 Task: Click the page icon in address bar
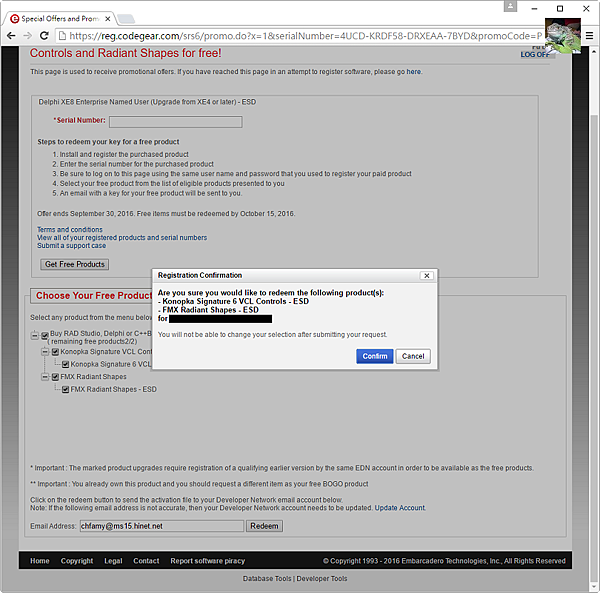pos(62,36)
